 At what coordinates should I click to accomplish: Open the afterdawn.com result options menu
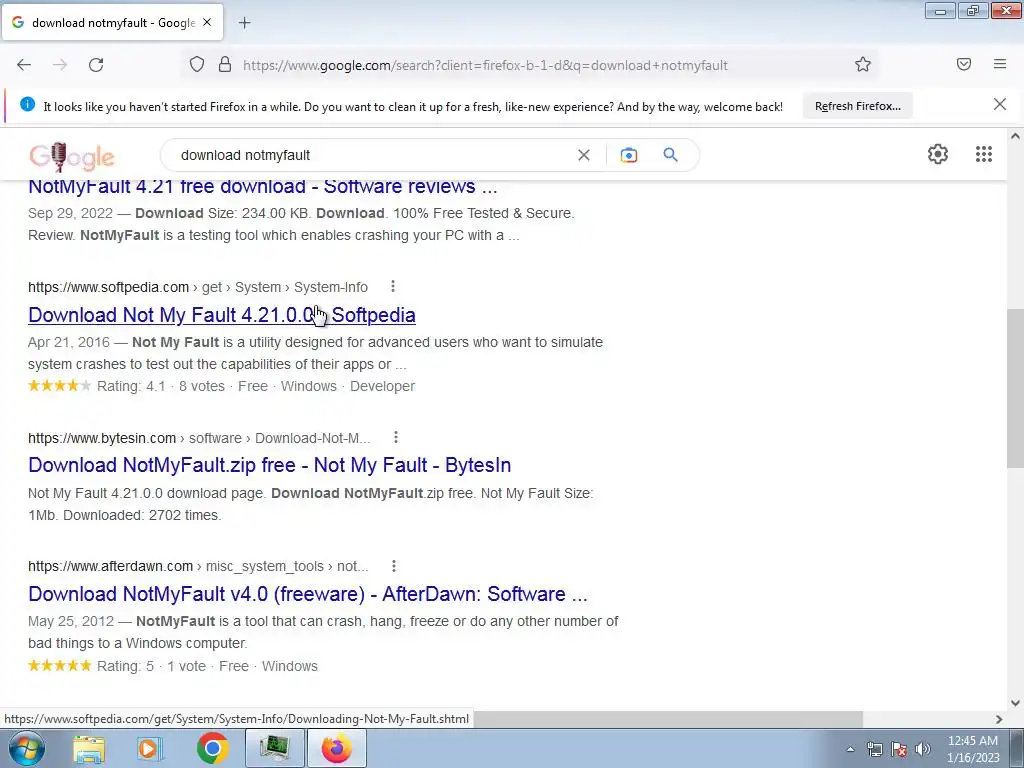394,566
